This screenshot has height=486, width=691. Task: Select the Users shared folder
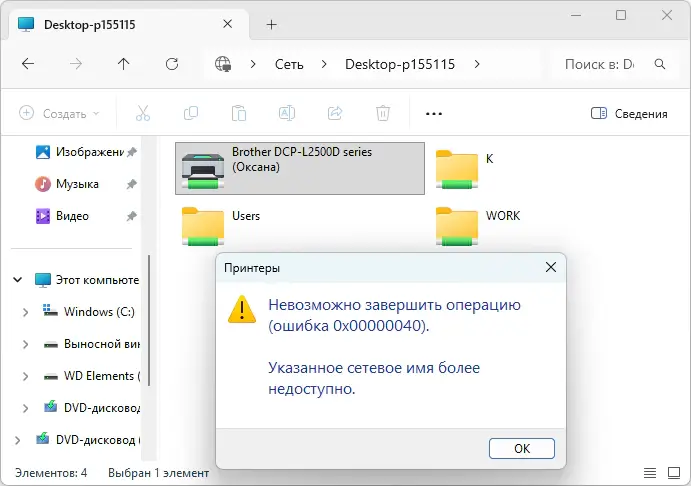[x=221, y=226]
